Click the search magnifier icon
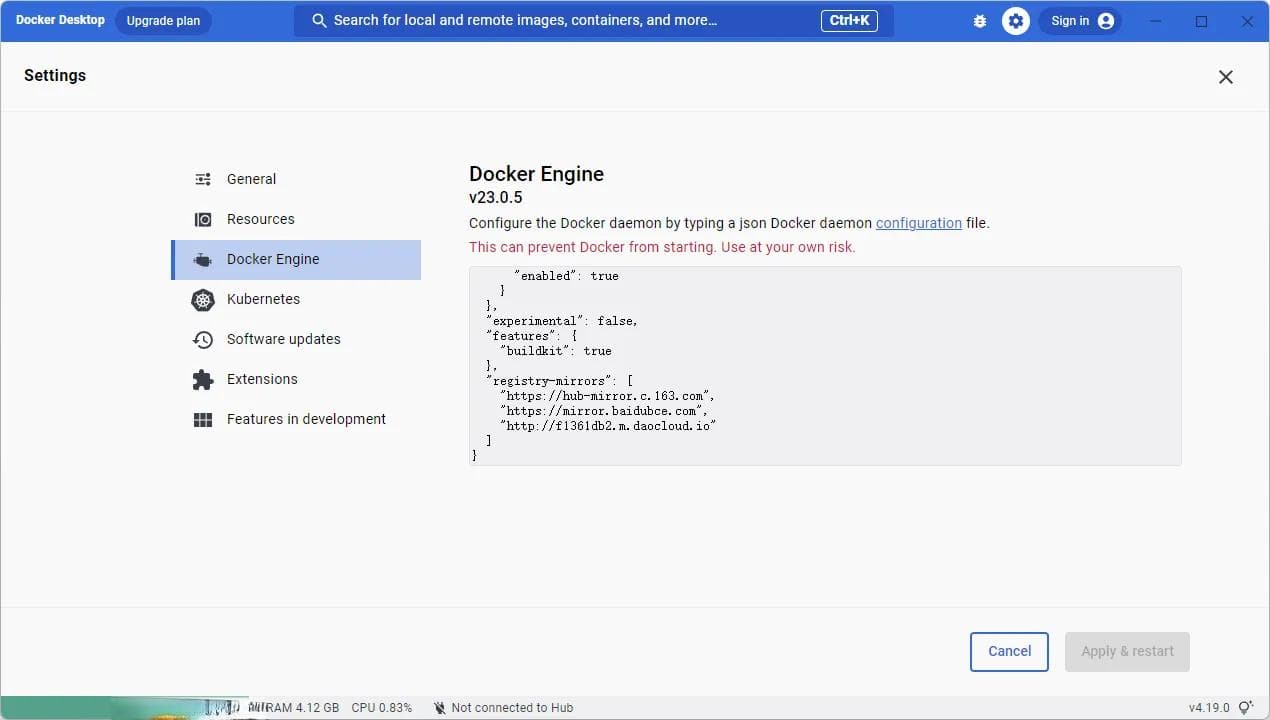 (319, 21)
